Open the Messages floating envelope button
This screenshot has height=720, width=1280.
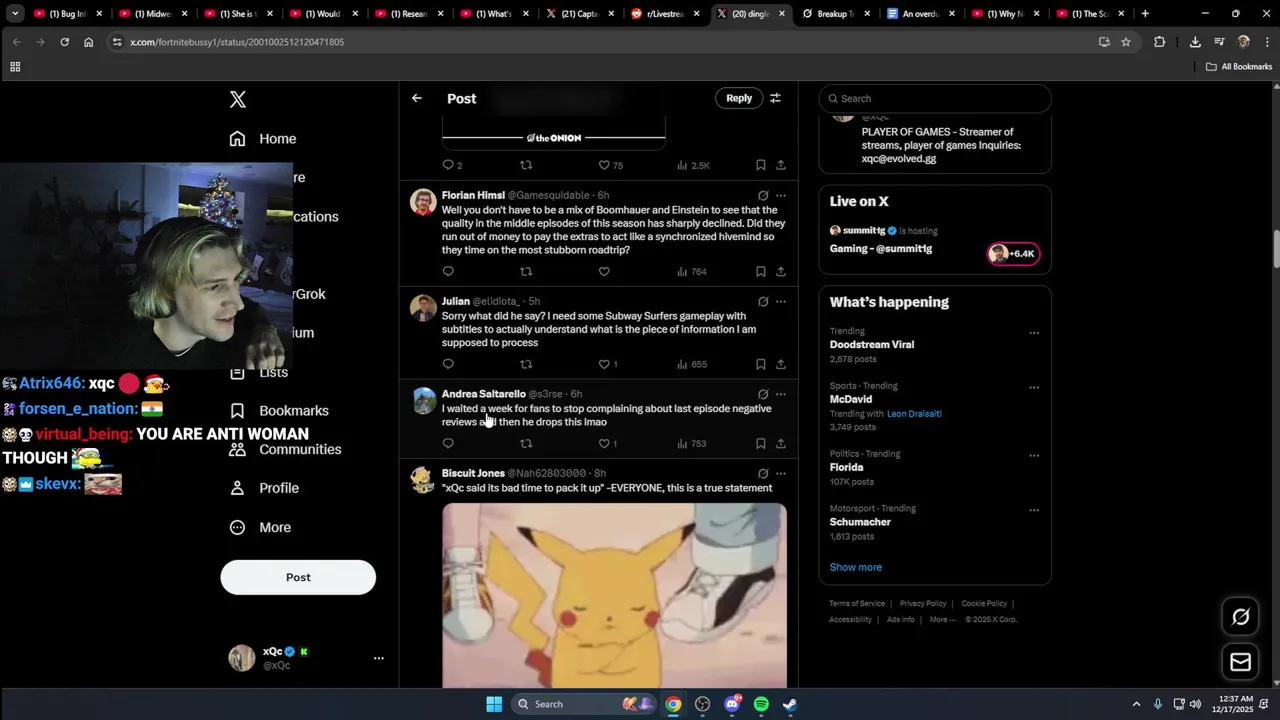click(1240, 662)
